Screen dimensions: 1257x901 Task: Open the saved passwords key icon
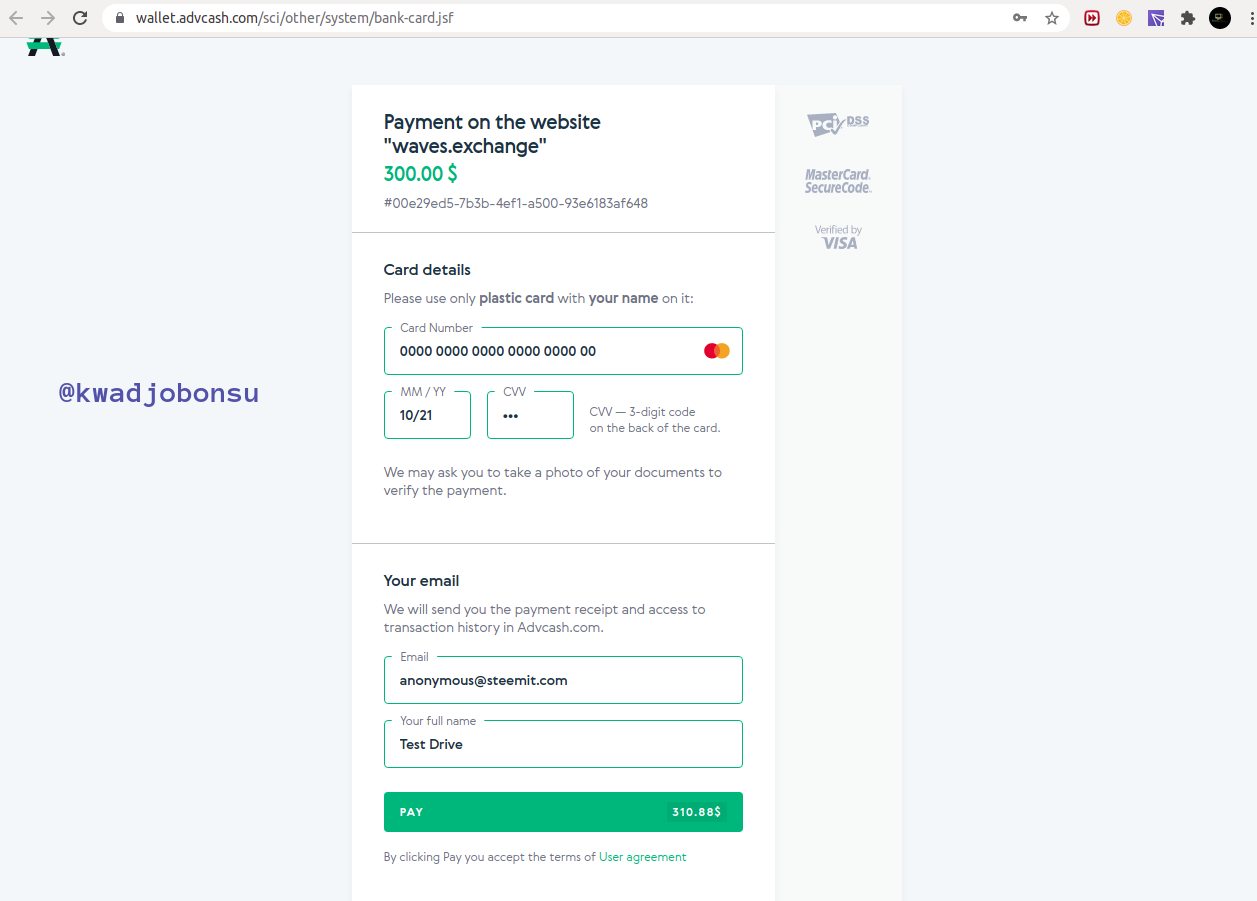1020,18
